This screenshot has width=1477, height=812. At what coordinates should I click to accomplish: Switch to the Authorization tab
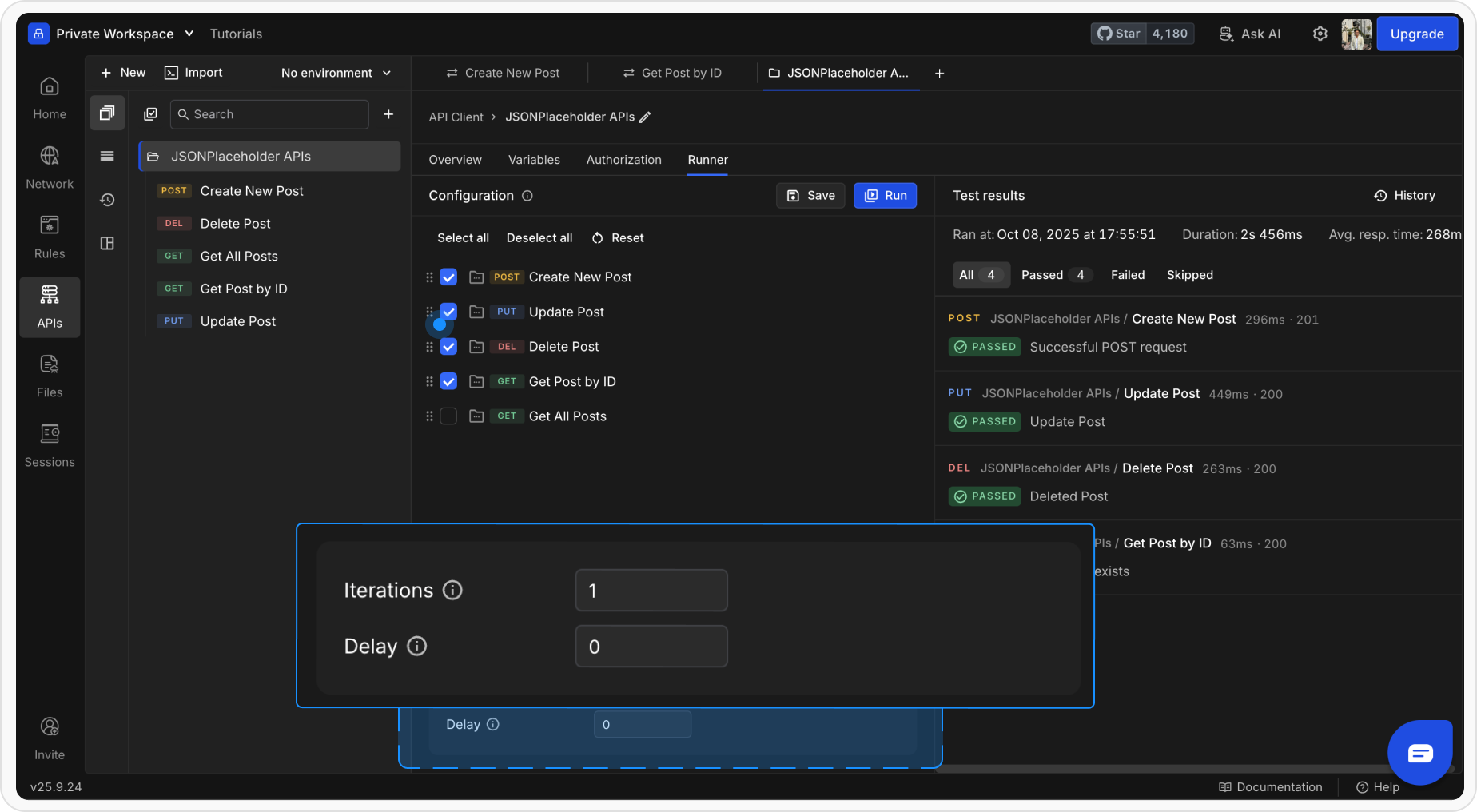pyautogui.click(x=623, y=160)
